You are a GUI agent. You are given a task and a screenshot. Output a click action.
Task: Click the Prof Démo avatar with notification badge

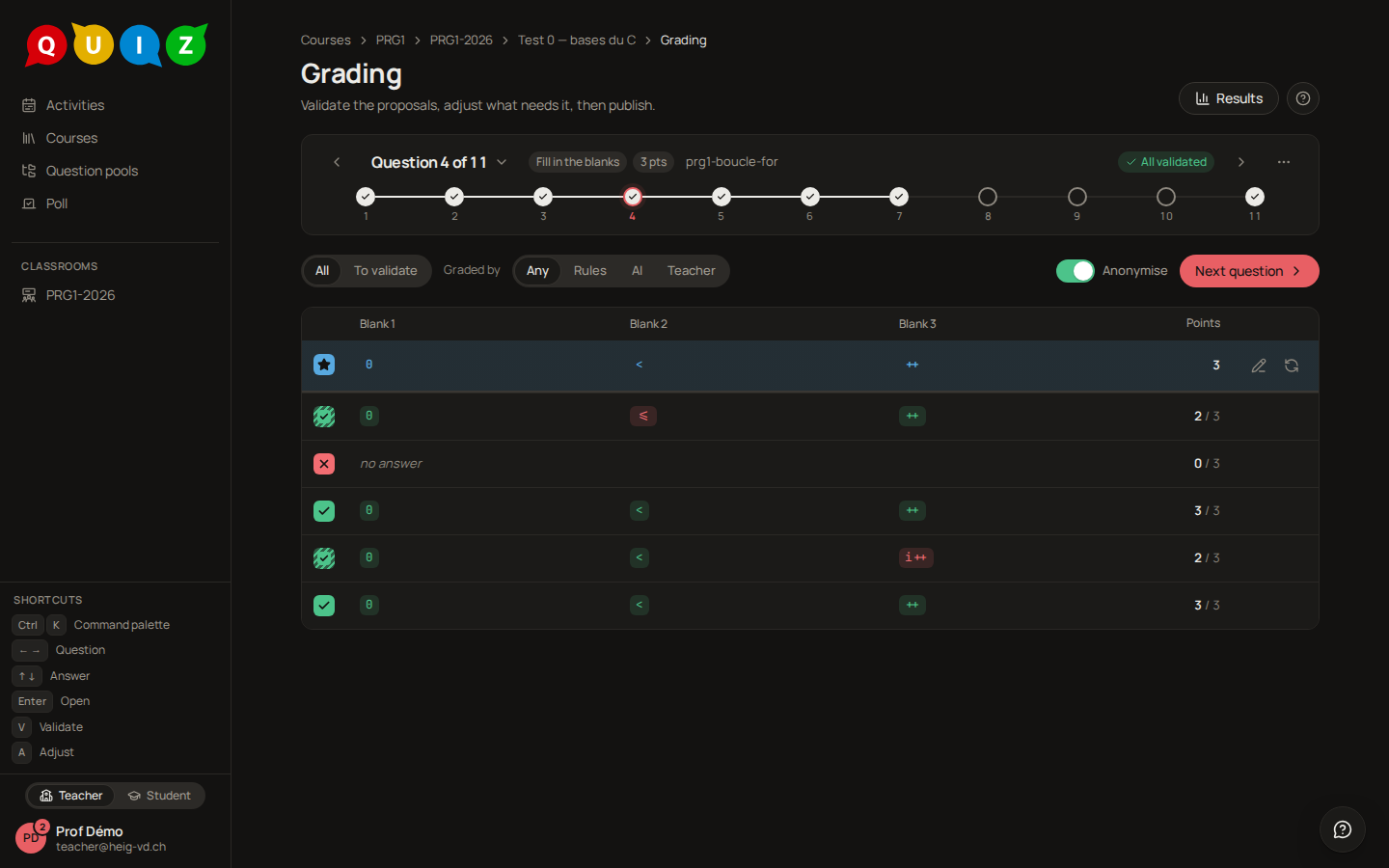point(31,837)
